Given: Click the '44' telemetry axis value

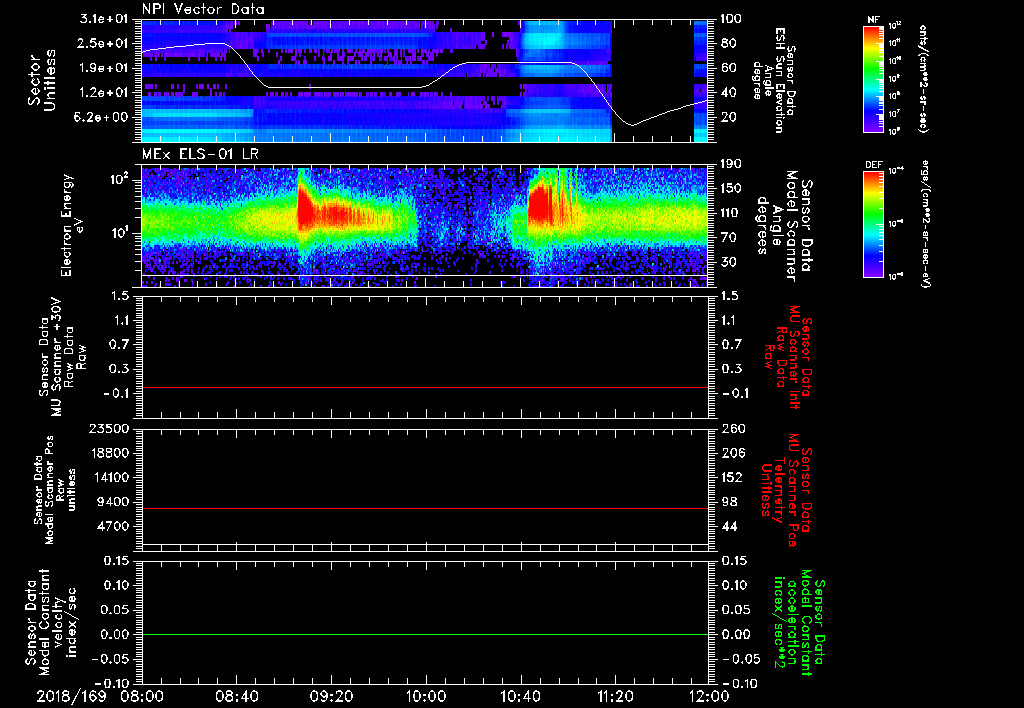Looking at the screenshot, I should 729,526.
